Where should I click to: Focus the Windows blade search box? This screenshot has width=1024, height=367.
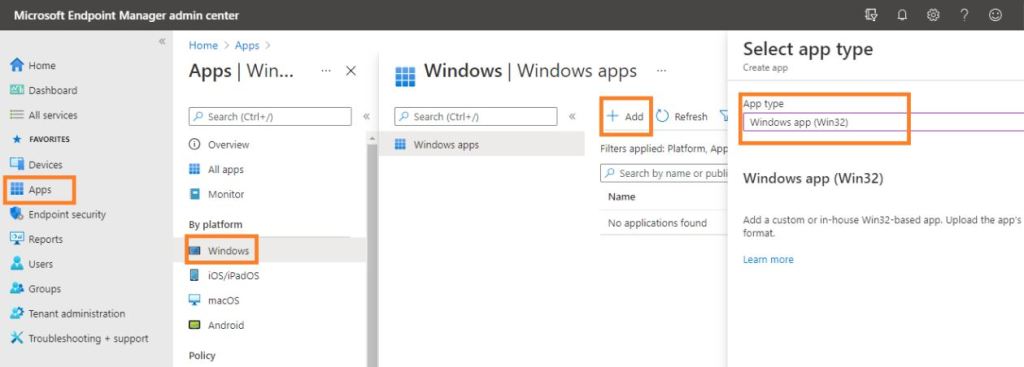click(x=475, y=116)
